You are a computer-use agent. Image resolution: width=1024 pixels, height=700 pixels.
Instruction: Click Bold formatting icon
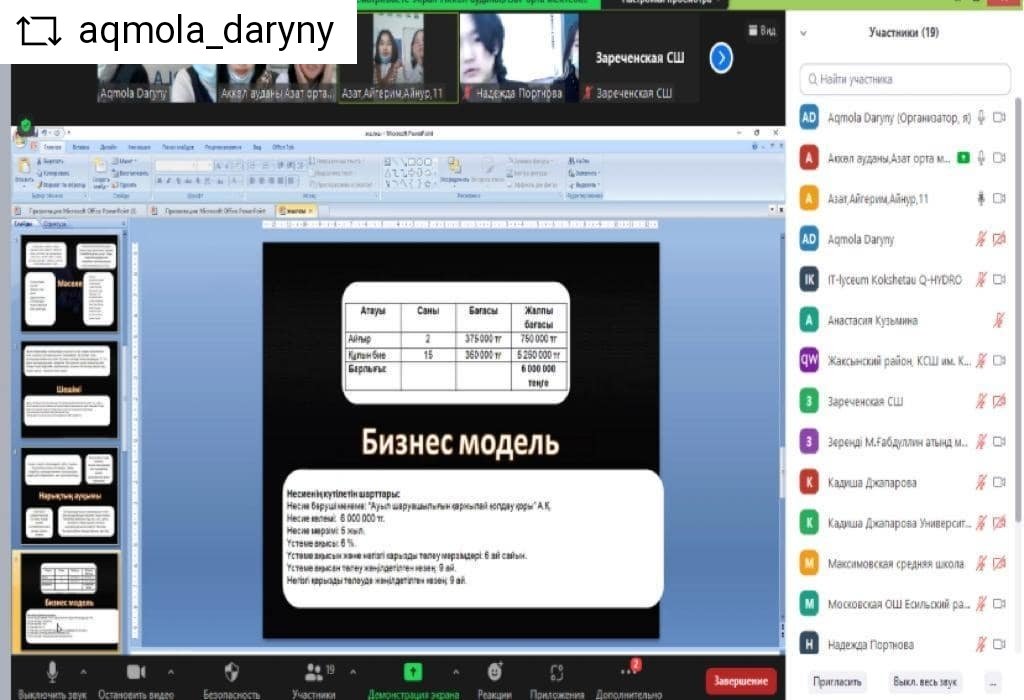(x=159, y=181)
